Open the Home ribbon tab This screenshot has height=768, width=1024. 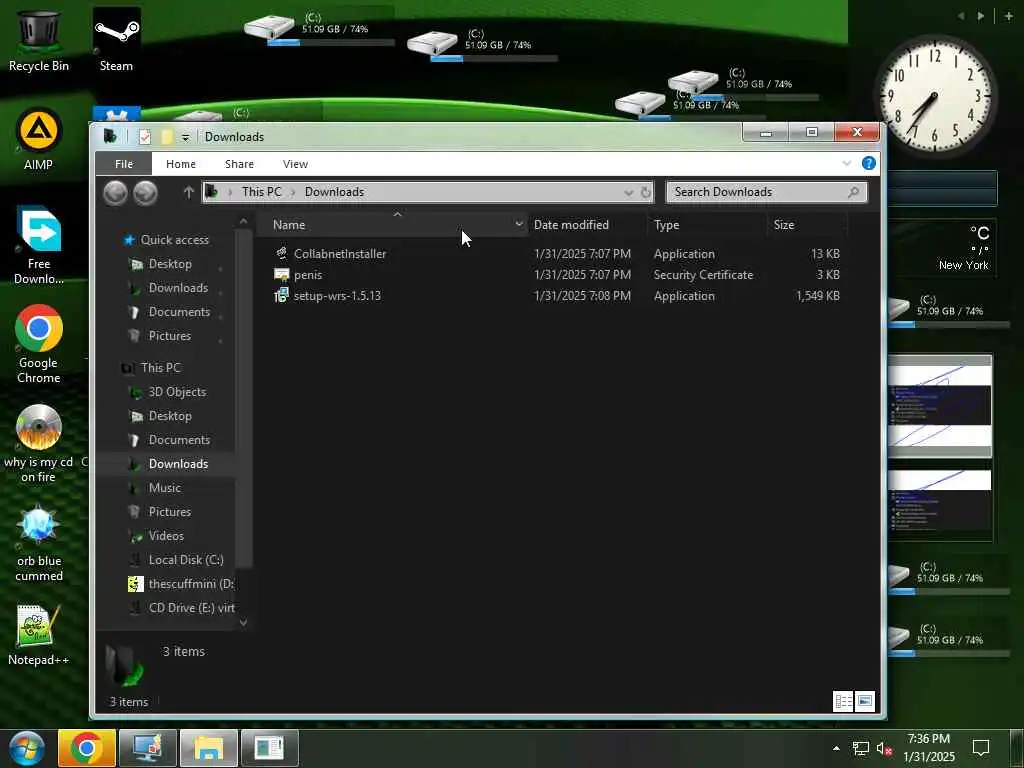(x=181, y=164)
